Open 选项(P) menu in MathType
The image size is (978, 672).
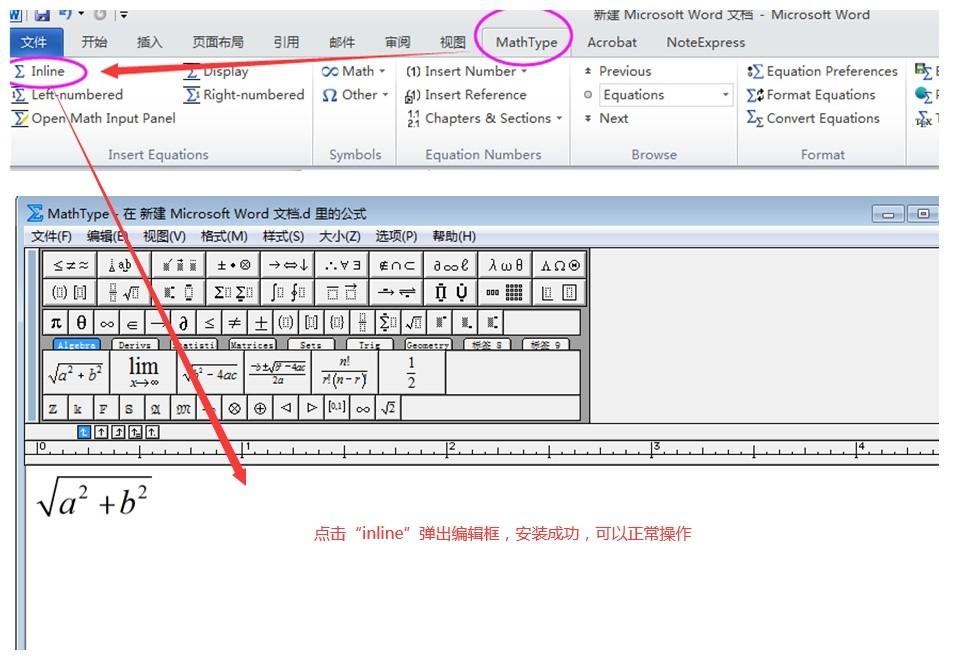point(396,236)
